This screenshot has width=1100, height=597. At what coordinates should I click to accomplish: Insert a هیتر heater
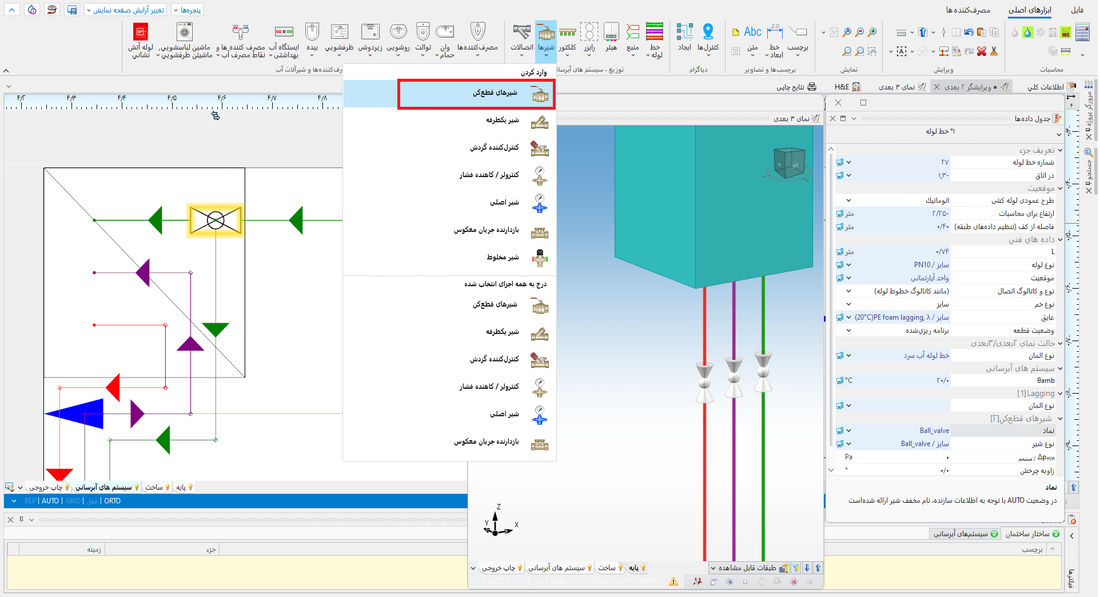(611, 38)
